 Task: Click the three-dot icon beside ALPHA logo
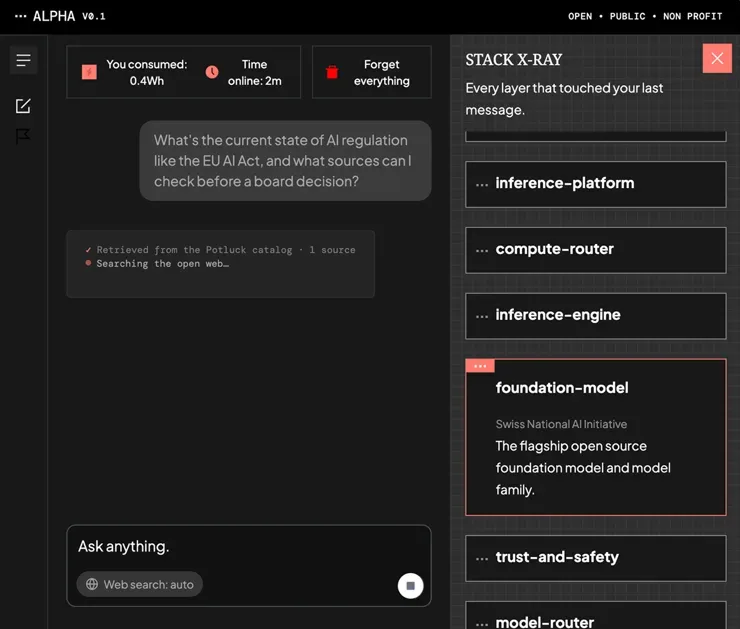[x=20, y=16]
